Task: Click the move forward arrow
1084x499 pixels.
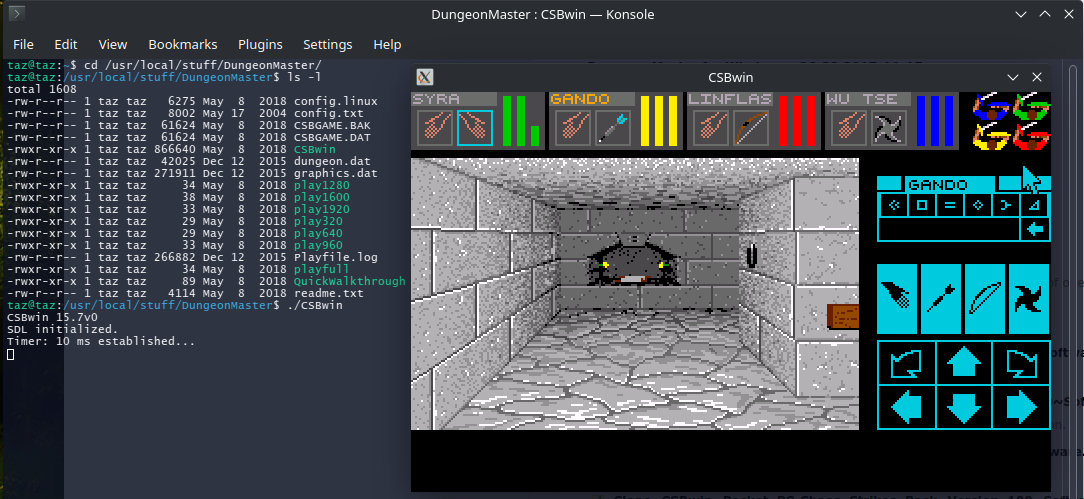Action: (963, 362)
